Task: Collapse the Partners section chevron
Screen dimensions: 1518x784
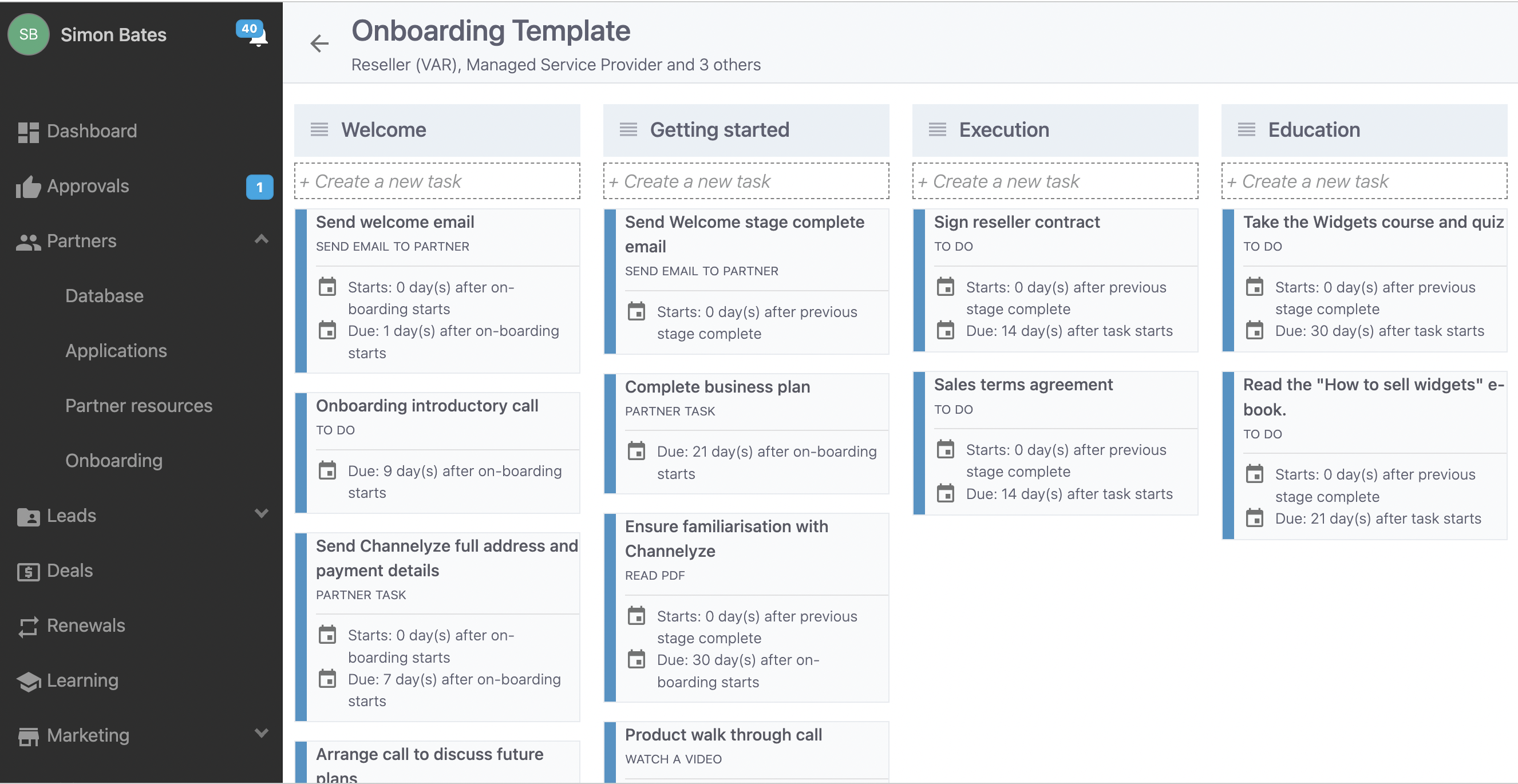Action: coord(261,239)
